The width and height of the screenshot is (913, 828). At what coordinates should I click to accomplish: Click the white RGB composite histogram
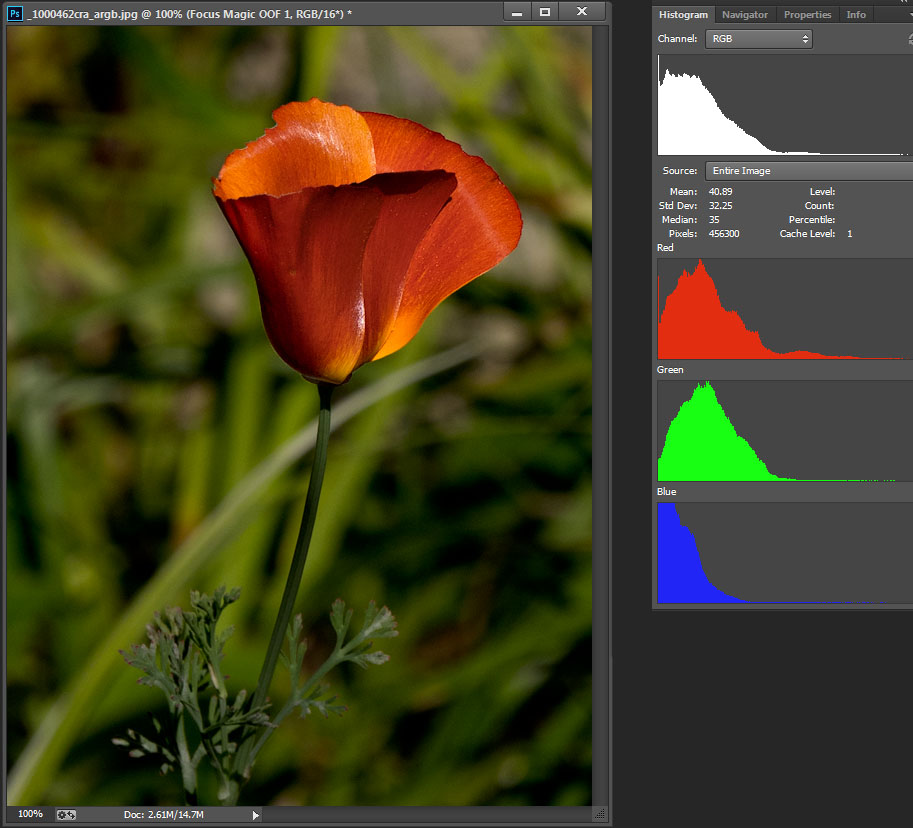pyautogui.click(x=785, y=105)
